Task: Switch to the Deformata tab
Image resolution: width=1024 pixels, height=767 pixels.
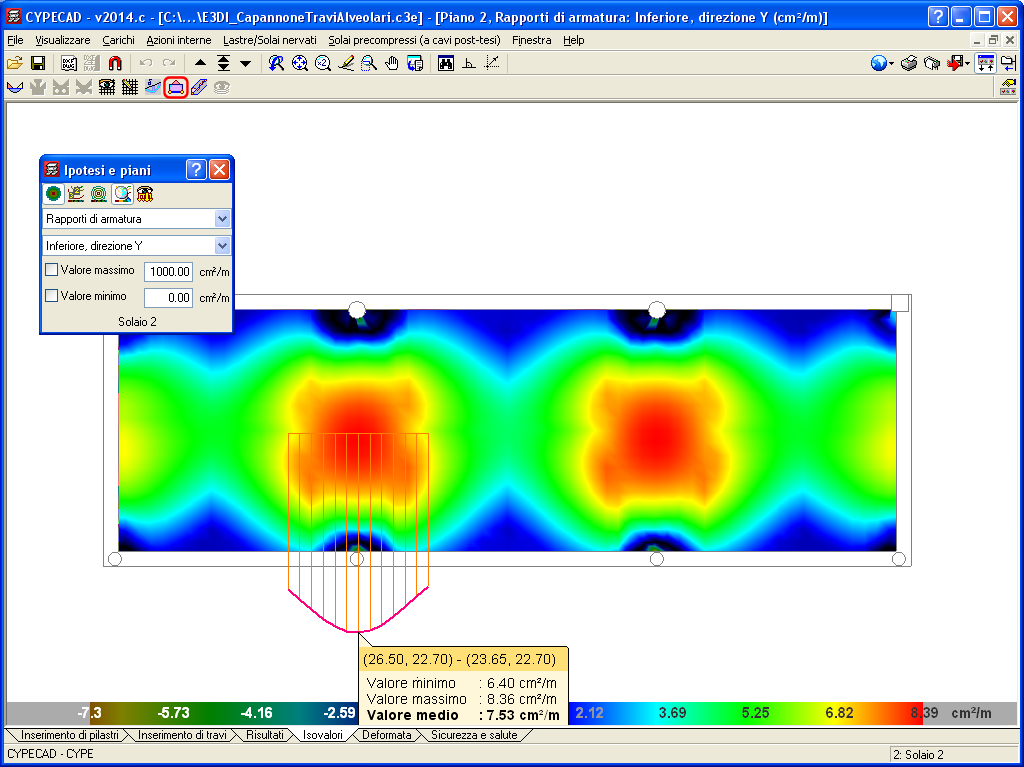Action: point(387,735)
